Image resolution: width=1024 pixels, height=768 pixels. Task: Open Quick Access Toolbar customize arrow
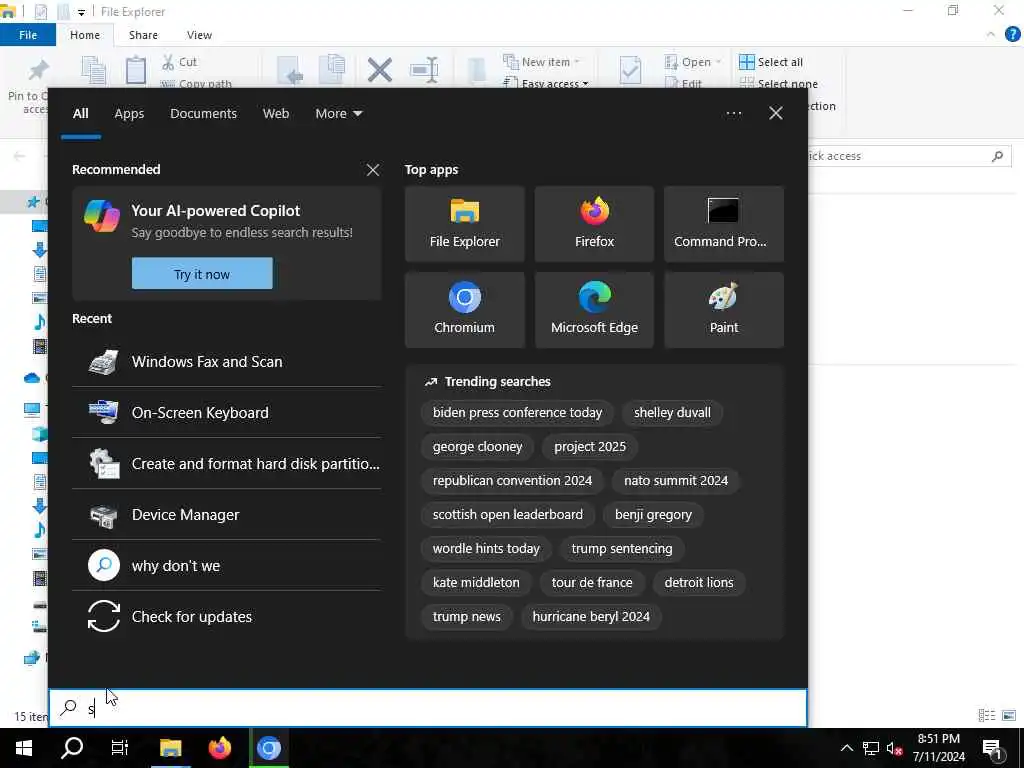[81, 12]
